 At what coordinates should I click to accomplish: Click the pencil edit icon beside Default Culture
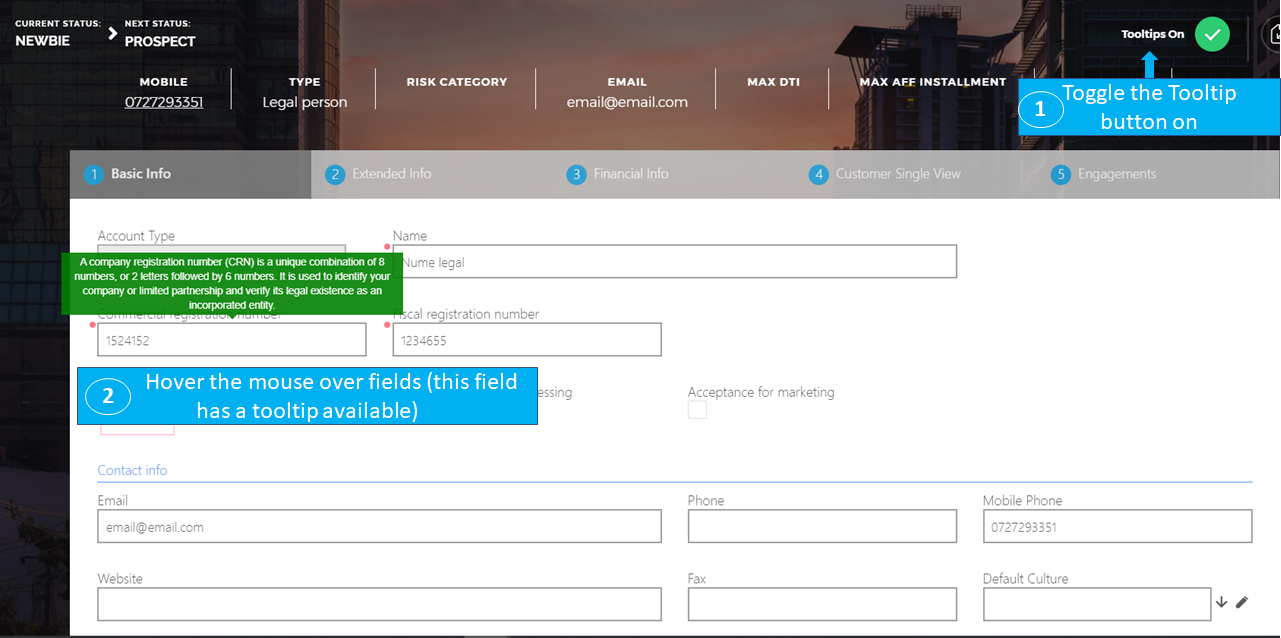coord(1242,602)
